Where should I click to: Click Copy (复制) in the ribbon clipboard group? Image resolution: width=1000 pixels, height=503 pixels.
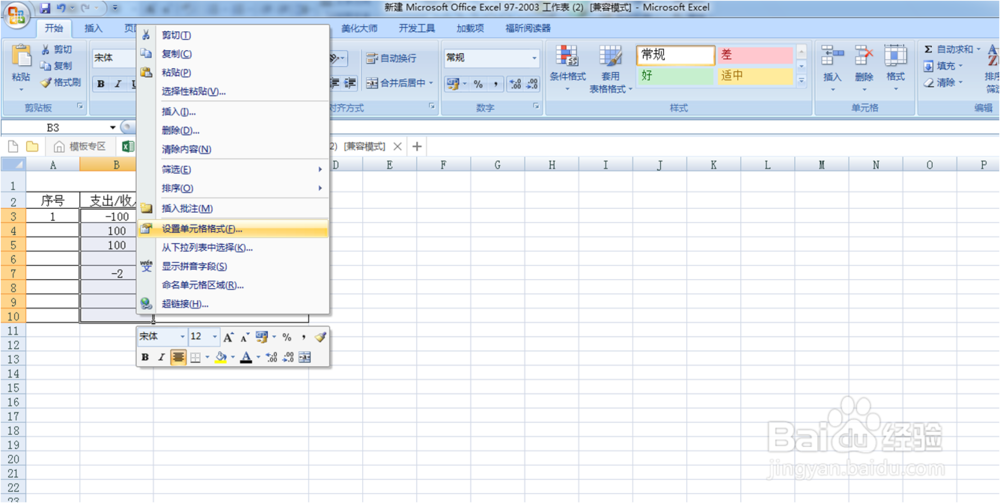(x=56, y=66)
